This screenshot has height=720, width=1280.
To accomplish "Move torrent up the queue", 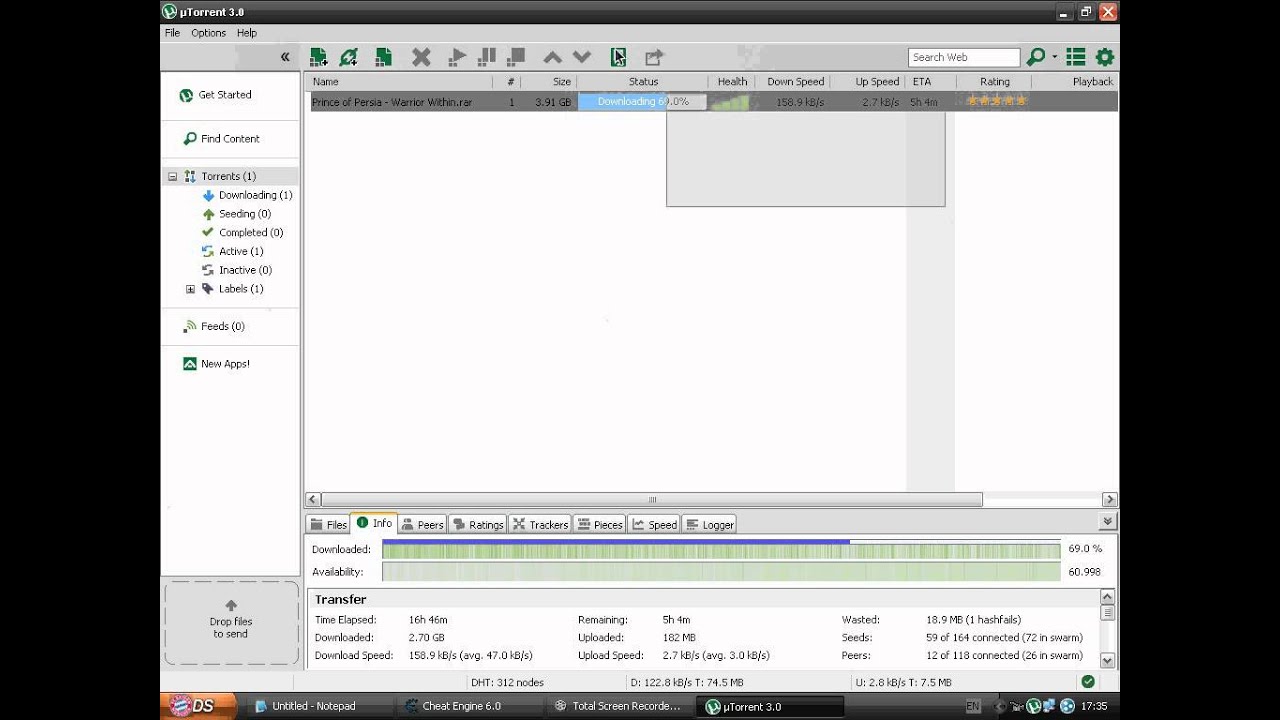I will pyautogui.click(x=552, y=58).
